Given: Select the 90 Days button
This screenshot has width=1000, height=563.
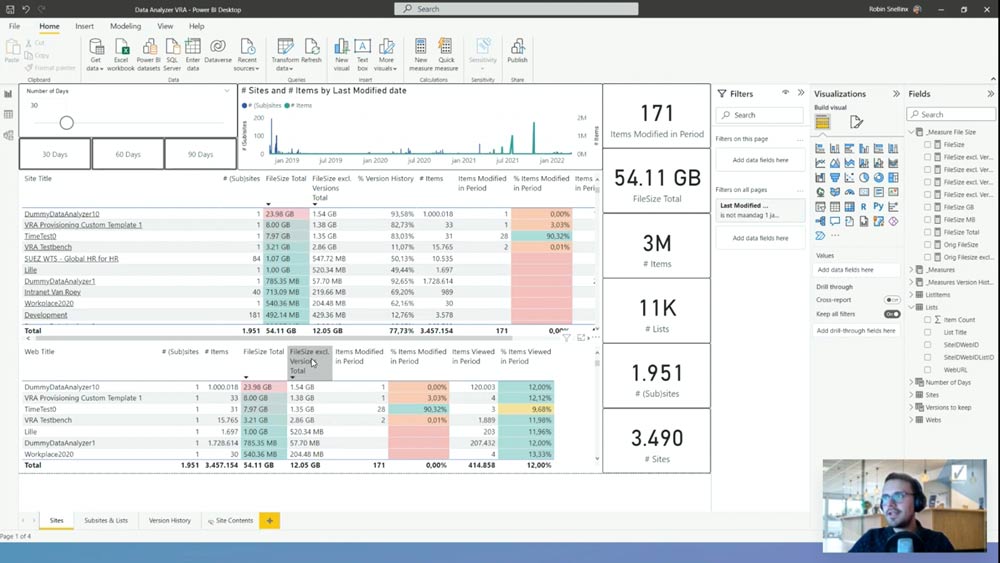Looking at the screenshot, I should click(x=200, y=154).
